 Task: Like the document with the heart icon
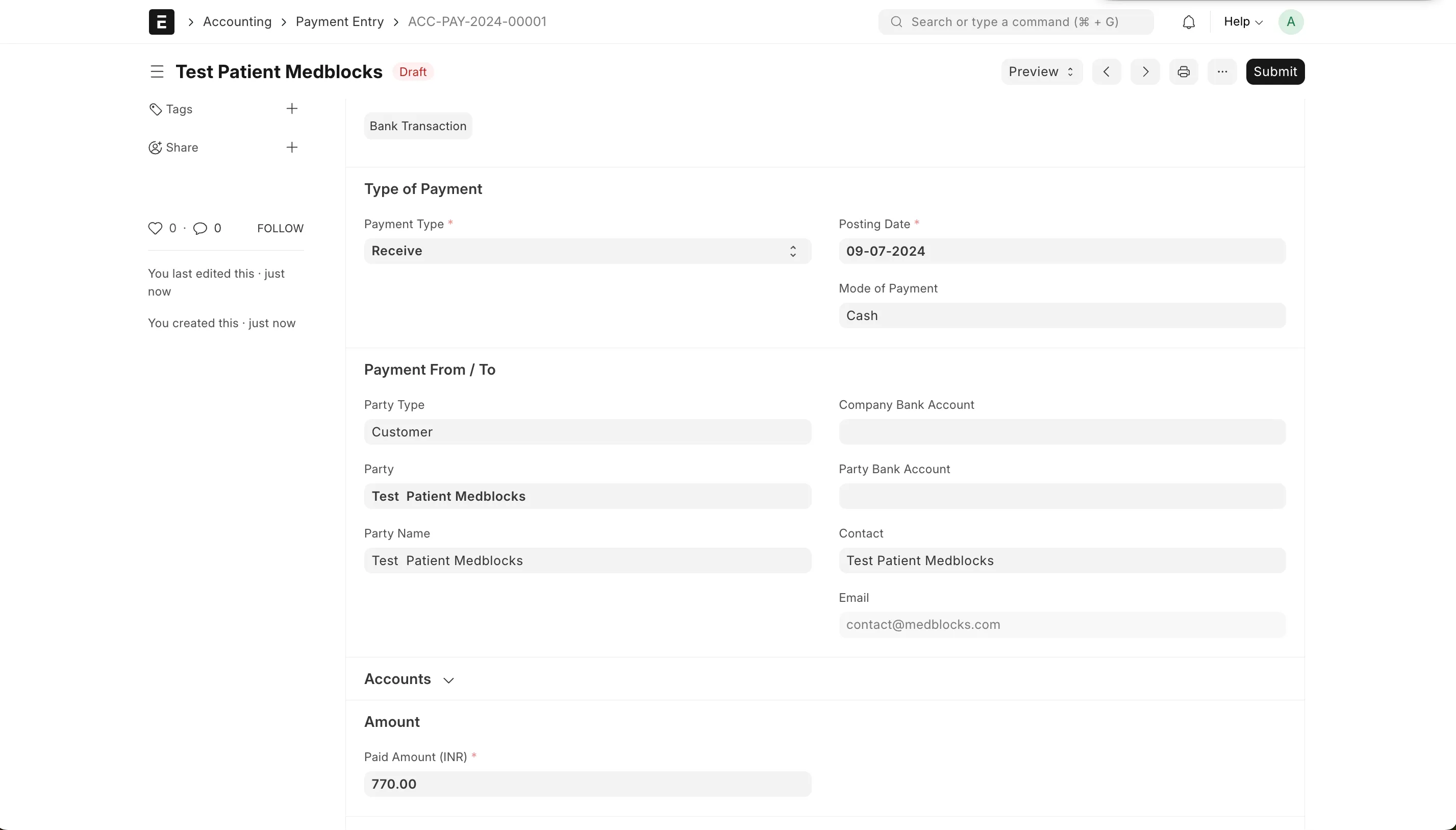(156, 228)
